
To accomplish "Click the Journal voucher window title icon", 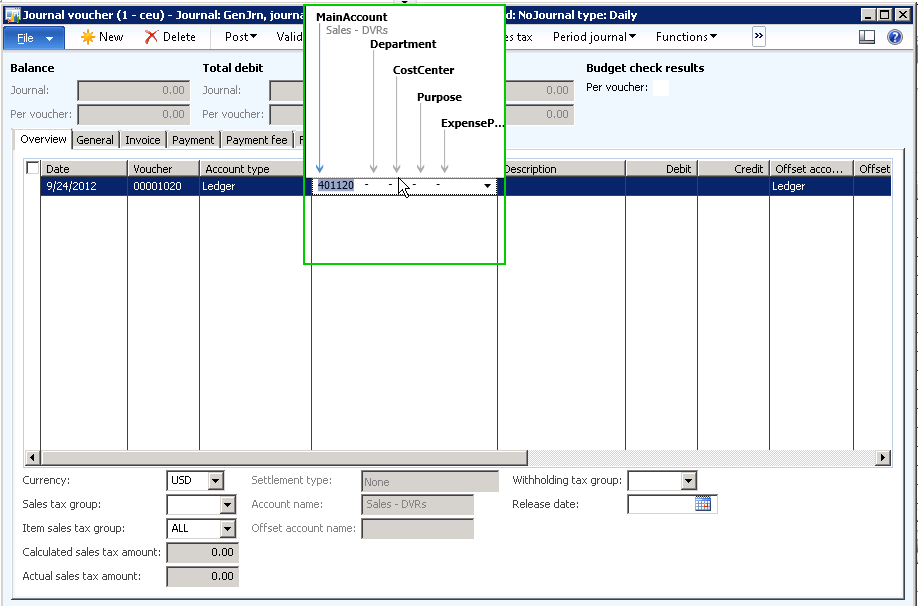I will tap(12, 15).
